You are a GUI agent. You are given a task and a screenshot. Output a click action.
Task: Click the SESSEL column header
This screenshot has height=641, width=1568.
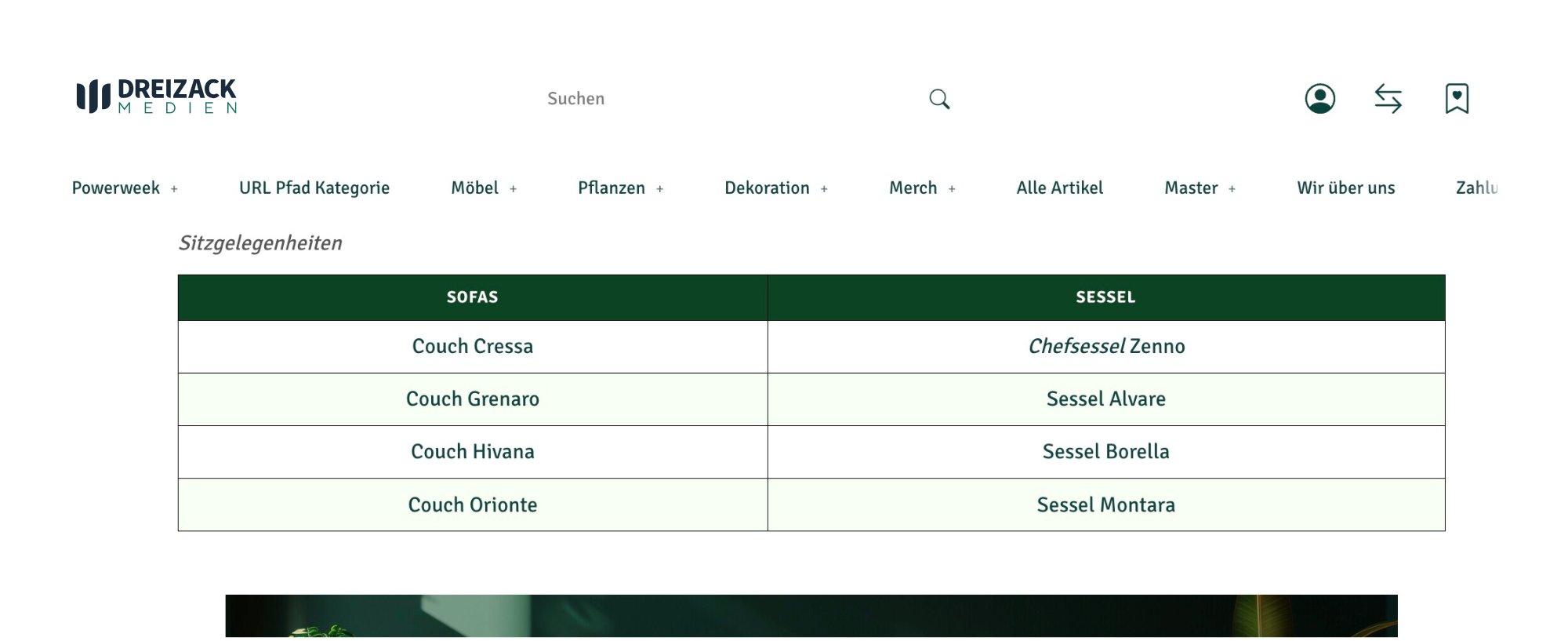1106,297
